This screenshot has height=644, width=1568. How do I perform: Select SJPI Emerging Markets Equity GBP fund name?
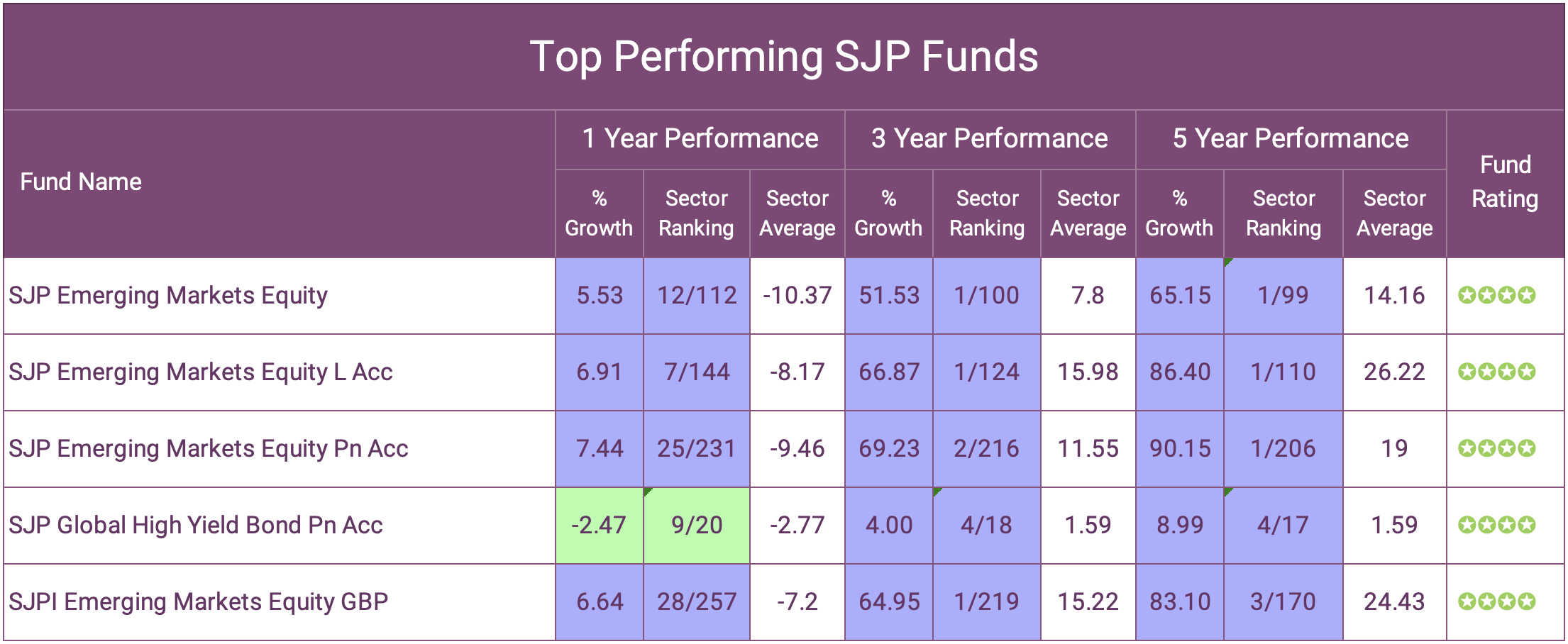tap(199, 601)
